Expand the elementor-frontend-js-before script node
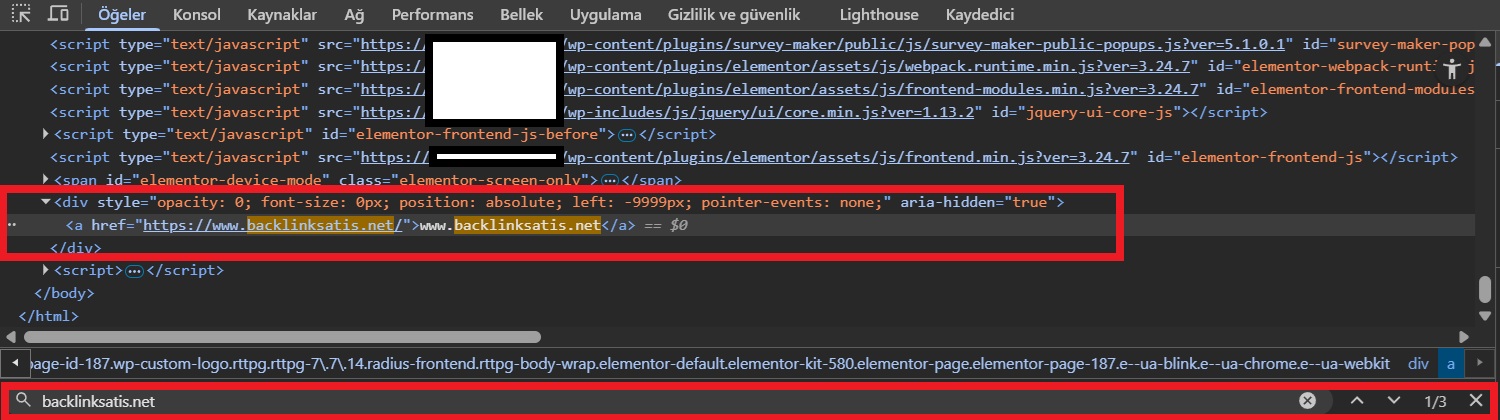This screenshot has height=420, width=1500. click(46, 134)
